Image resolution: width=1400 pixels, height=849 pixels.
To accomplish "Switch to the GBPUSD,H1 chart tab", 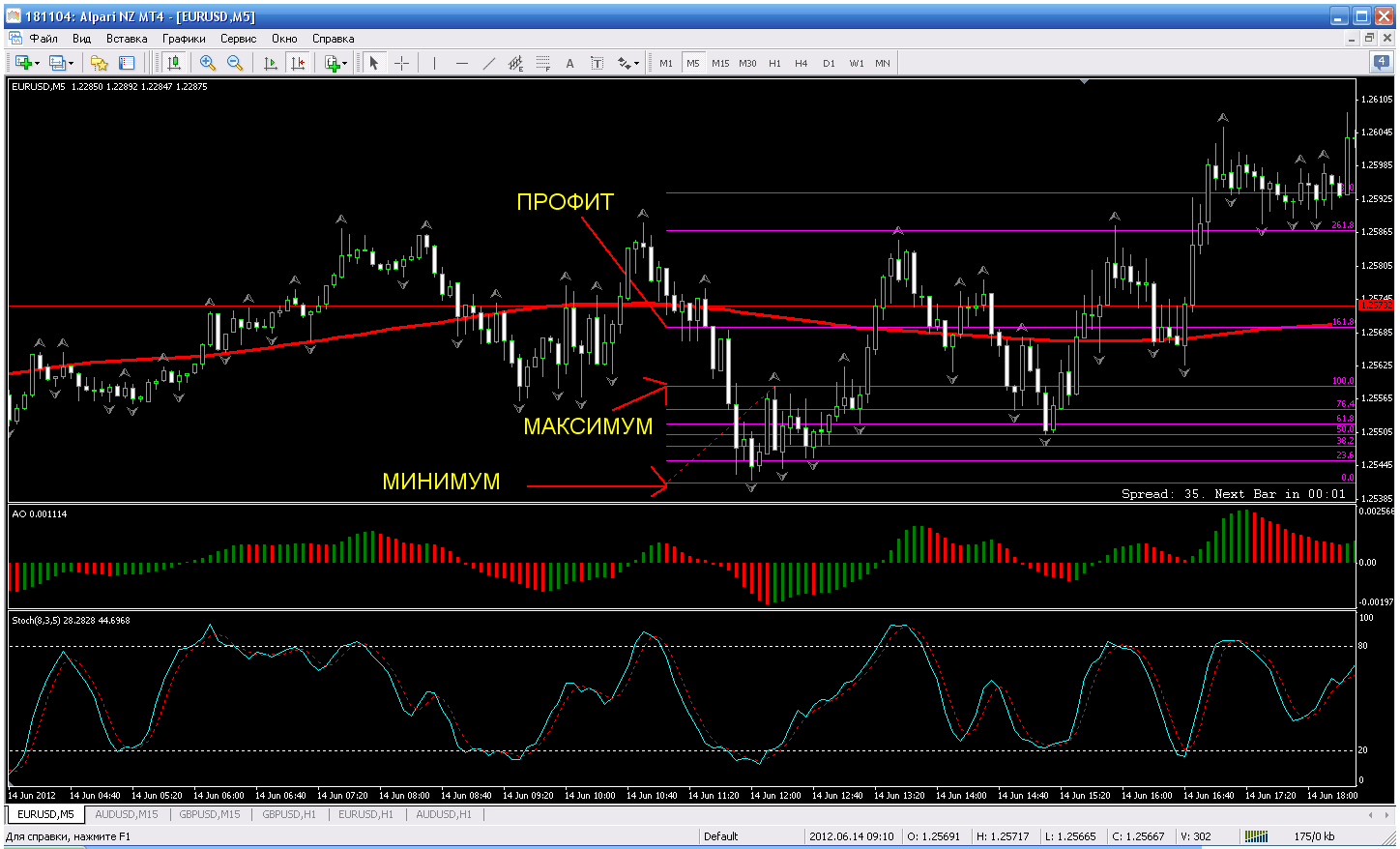I will pos(289,814).
